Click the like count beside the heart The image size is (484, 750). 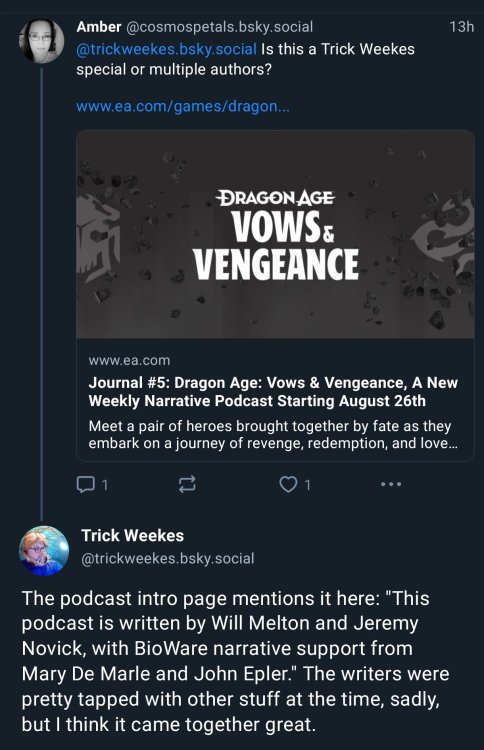click(x=308, y=485)
